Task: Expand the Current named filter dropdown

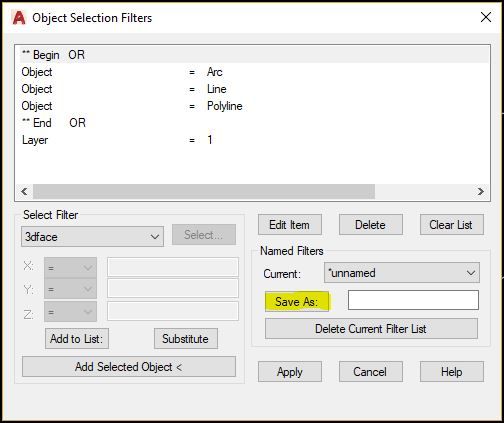Action: coord(402,273)
